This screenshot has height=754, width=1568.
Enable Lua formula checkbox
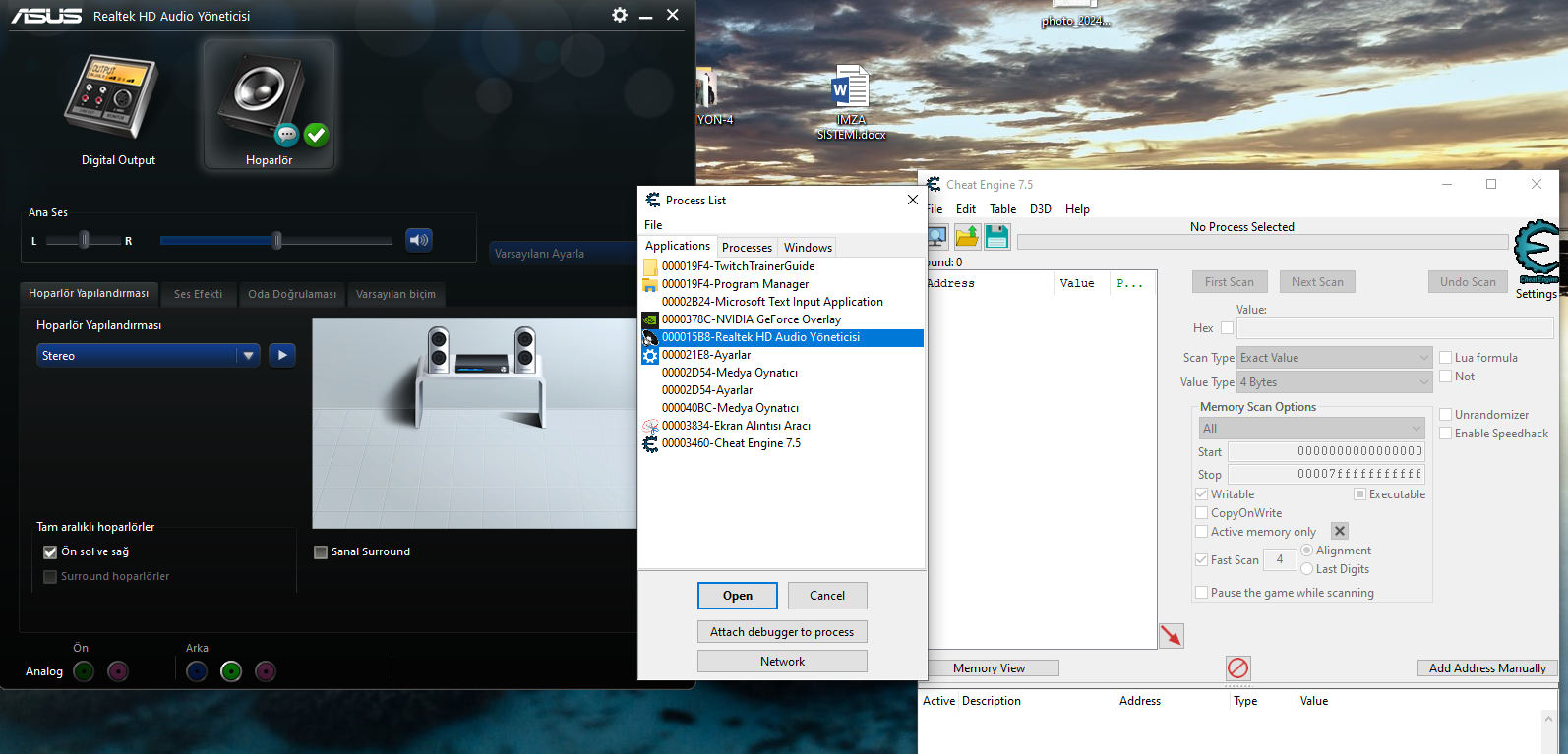pos(1446,358)
